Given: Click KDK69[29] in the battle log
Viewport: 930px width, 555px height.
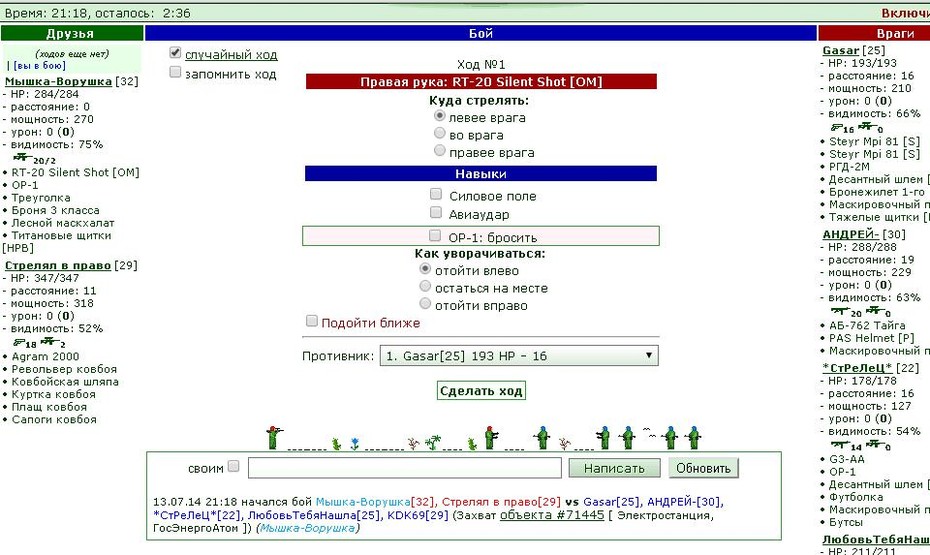Looking at the screenshot, I should click(x=418, y=515).
